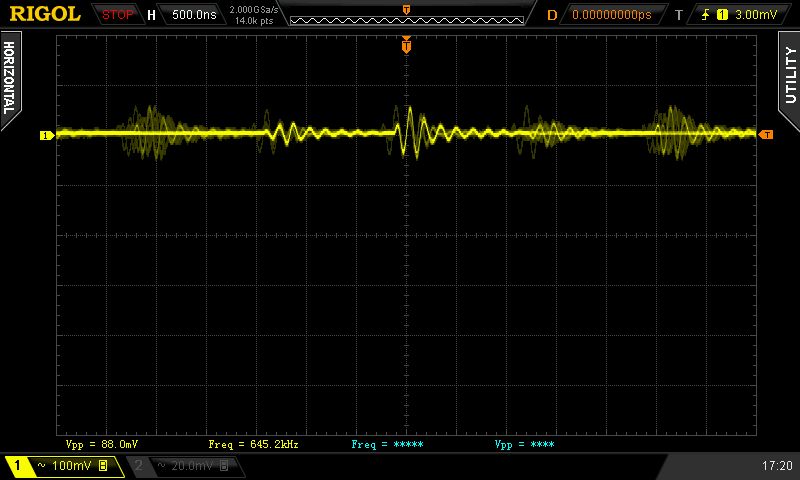Click the red STOP status indicator

pos(117,15)
